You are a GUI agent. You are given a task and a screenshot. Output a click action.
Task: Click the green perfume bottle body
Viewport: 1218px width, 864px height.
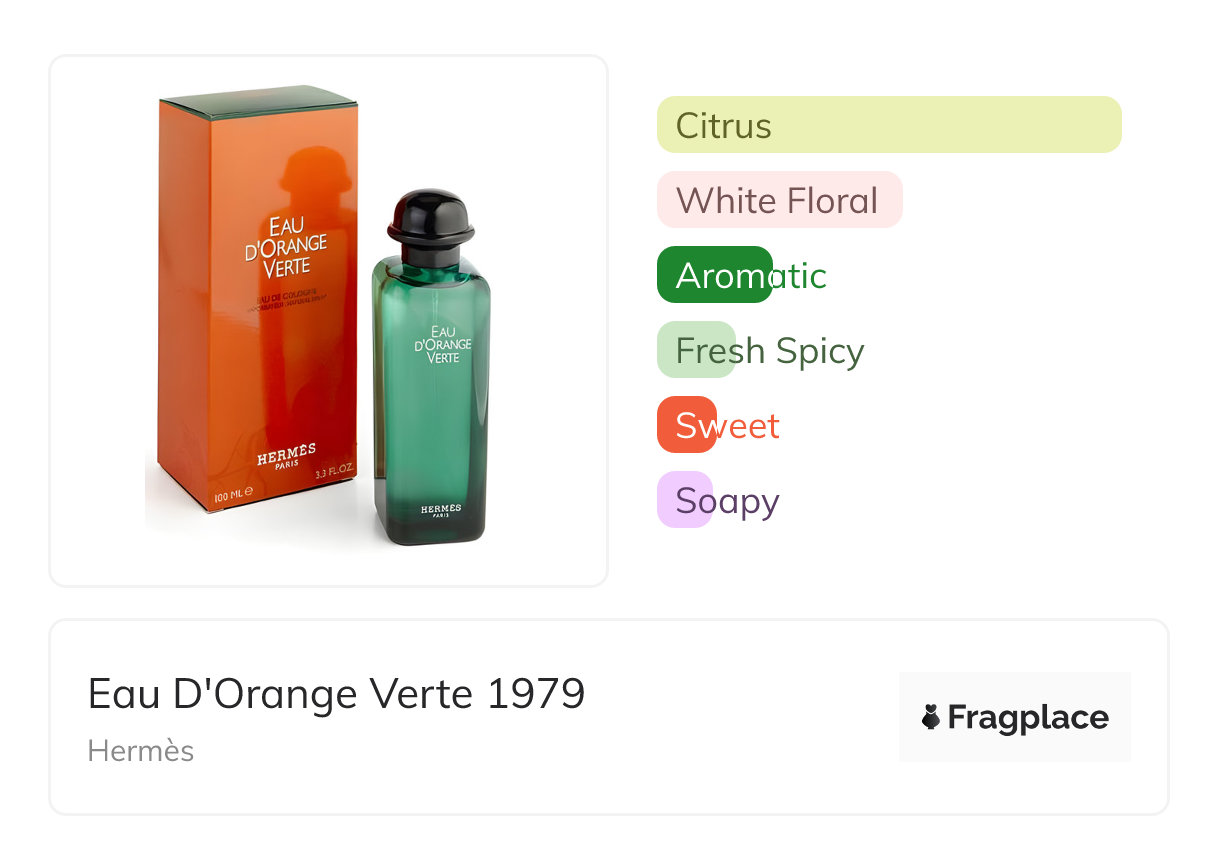[x=432, y=420]
